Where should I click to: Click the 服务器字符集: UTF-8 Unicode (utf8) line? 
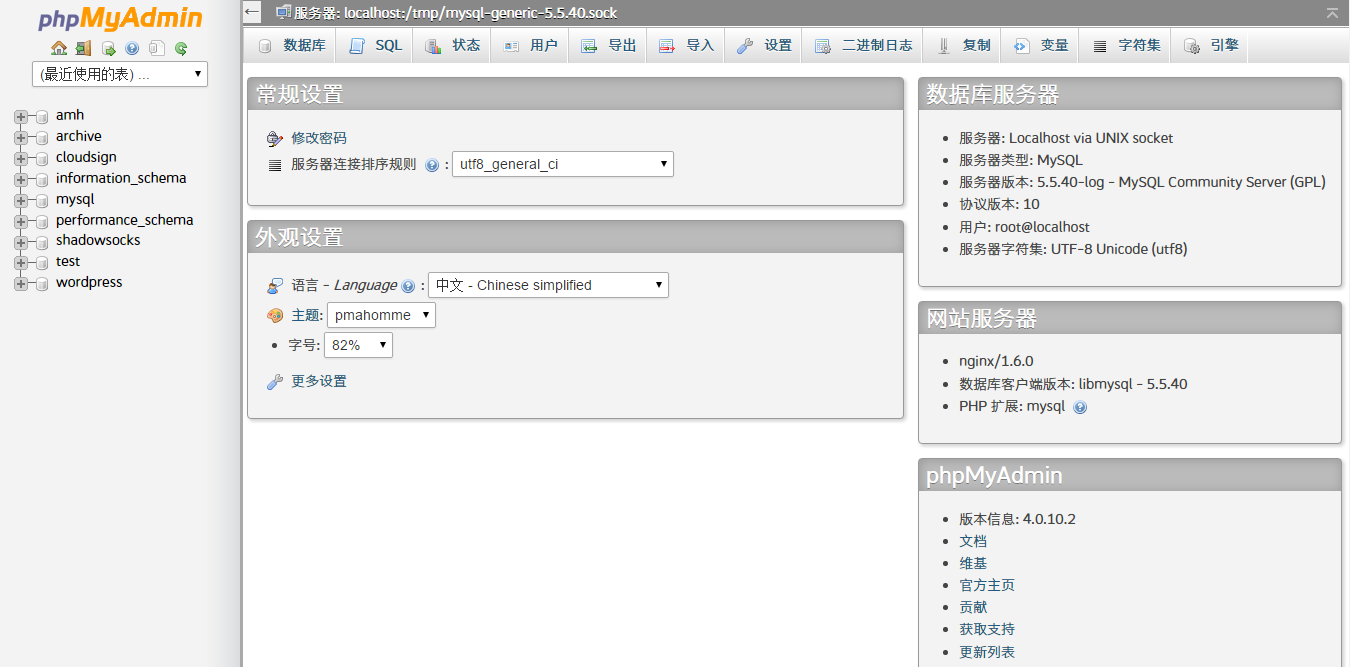(1073, 249)
